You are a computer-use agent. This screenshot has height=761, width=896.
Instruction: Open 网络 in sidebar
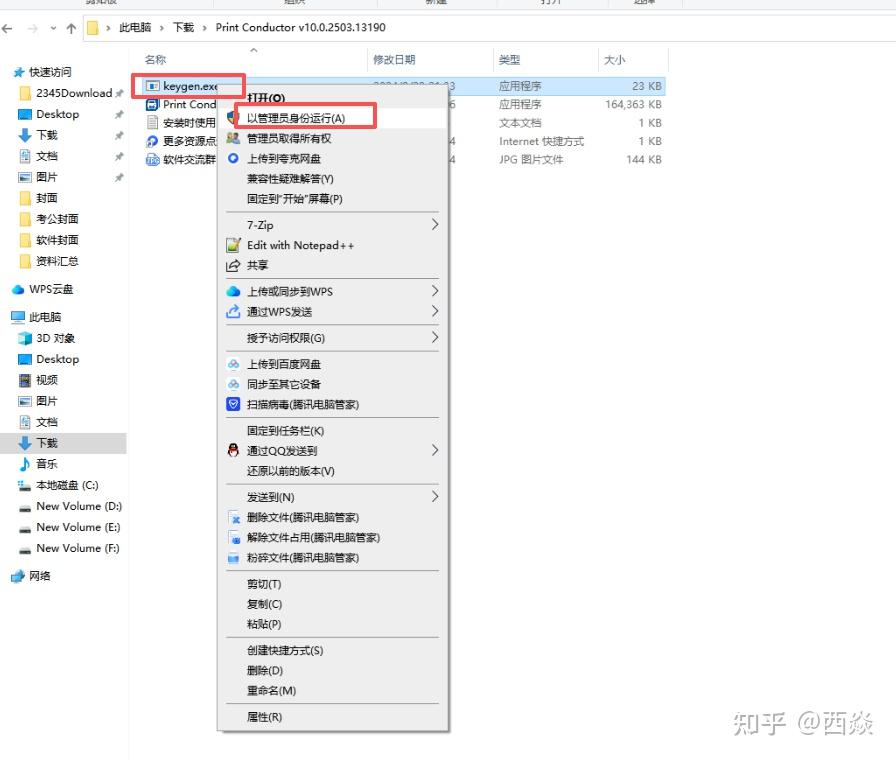[40, 576]
